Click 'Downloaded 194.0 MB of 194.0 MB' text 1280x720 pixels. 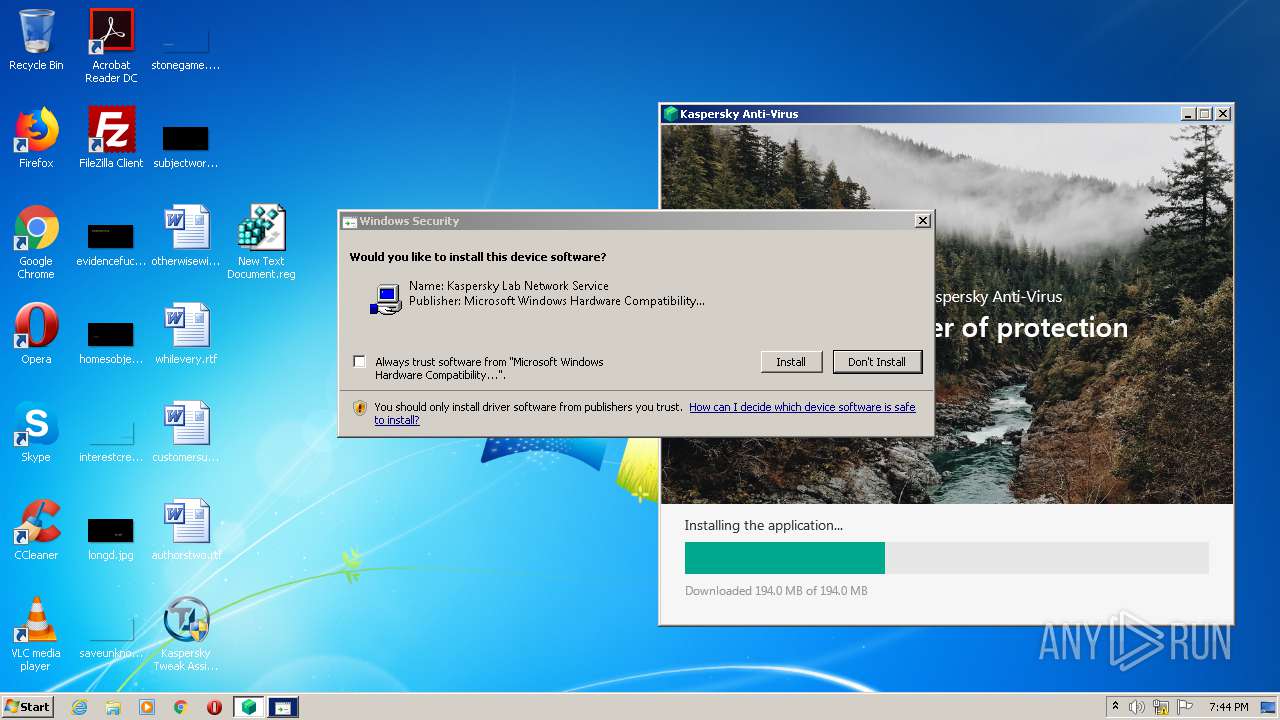(776, 591)
